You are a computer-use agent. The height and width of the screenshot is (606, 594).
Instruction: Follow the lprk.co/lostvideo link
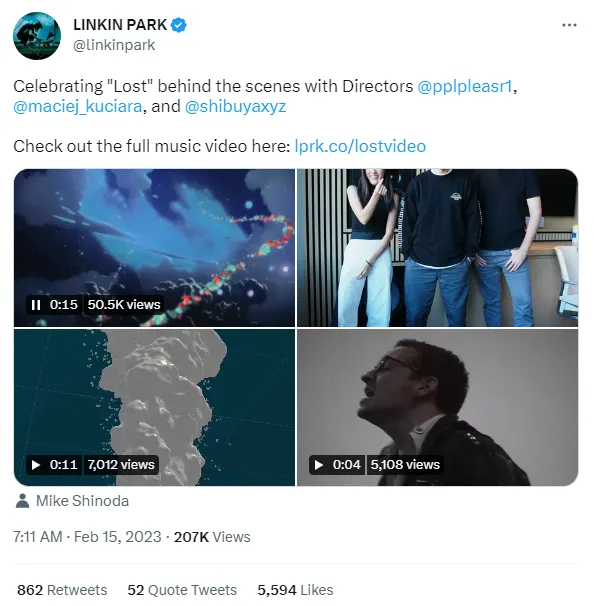(360, 146)
